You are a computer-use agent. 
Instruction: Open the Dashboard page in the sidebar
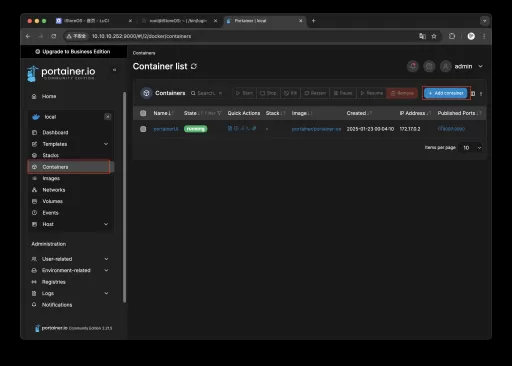(55, 132)
